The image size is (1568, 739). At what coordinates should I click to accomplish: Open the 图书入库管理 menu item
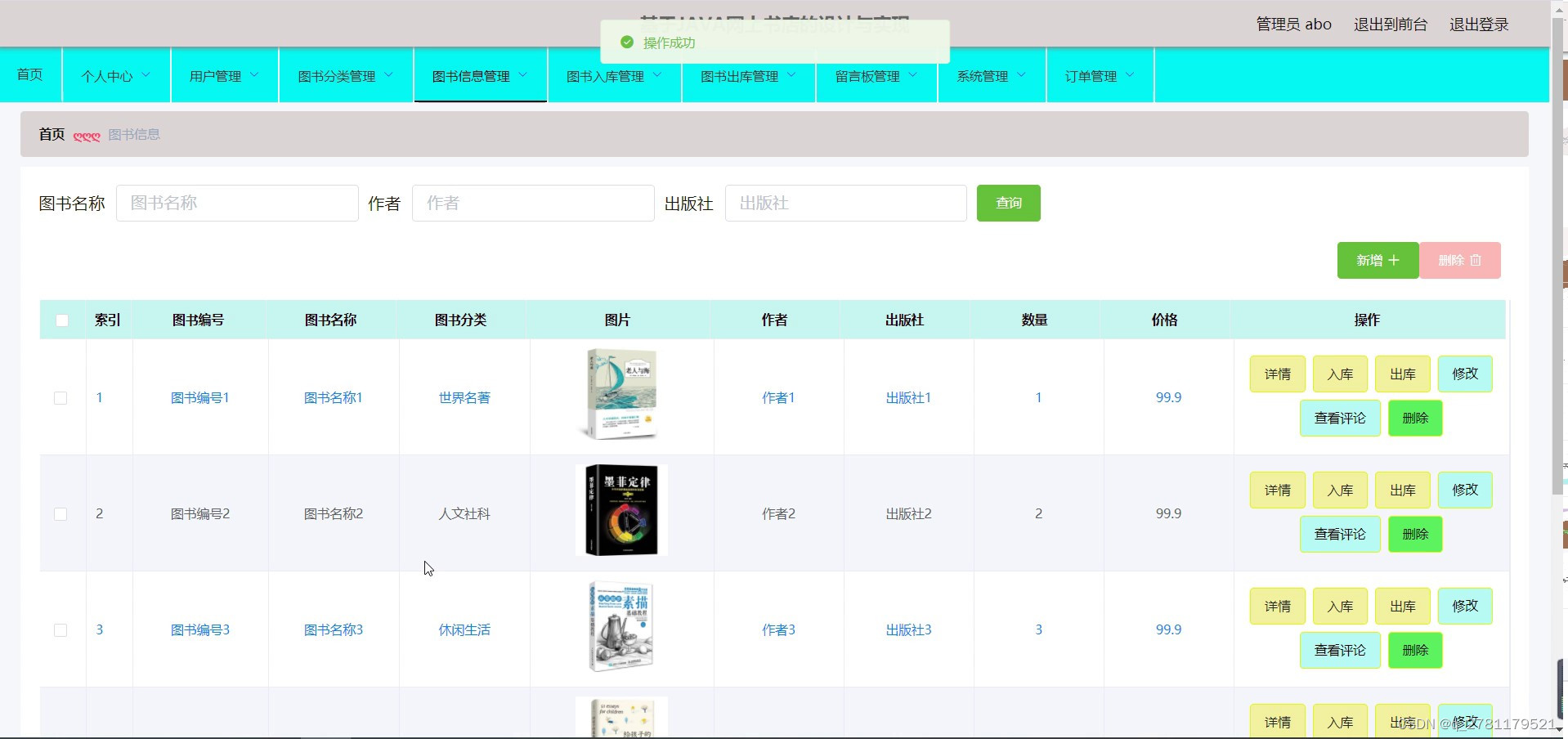(x=615, y=75)
